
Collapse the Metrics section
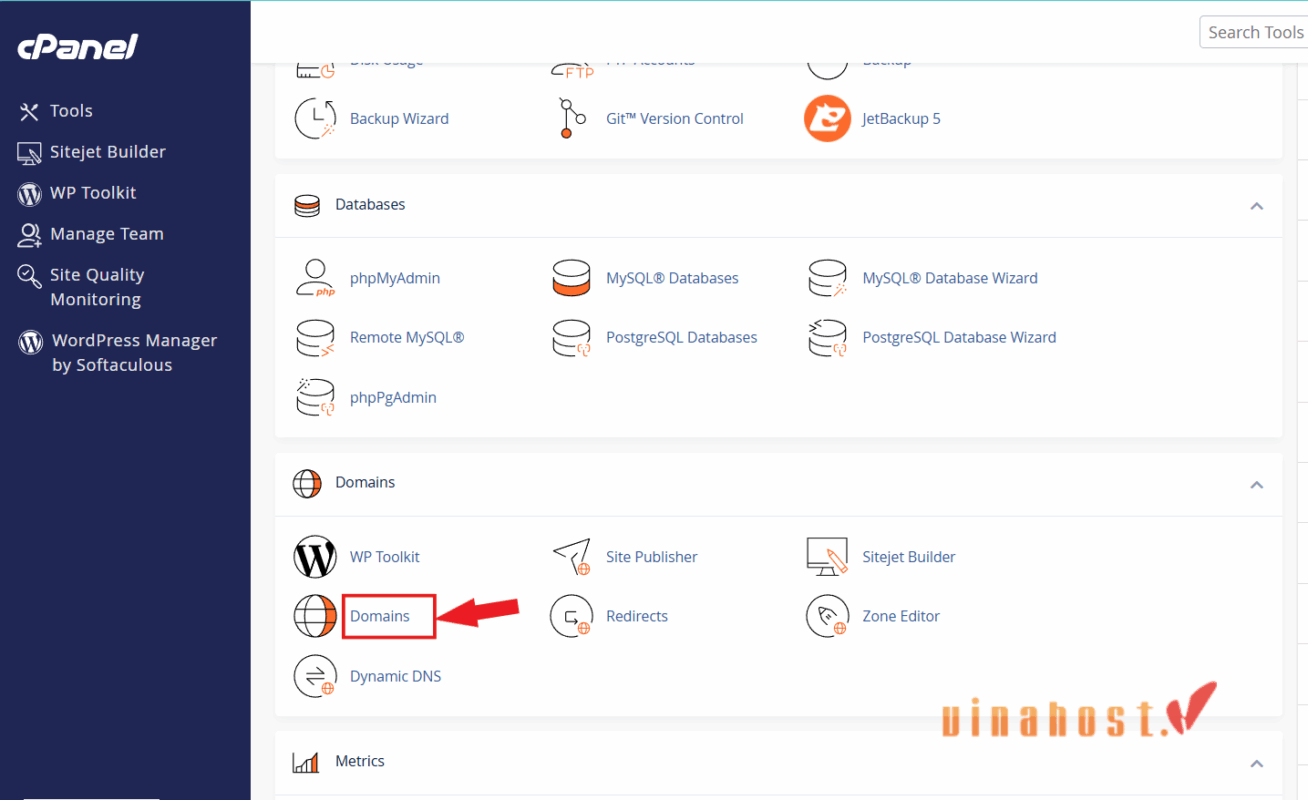coord(1256,761)
